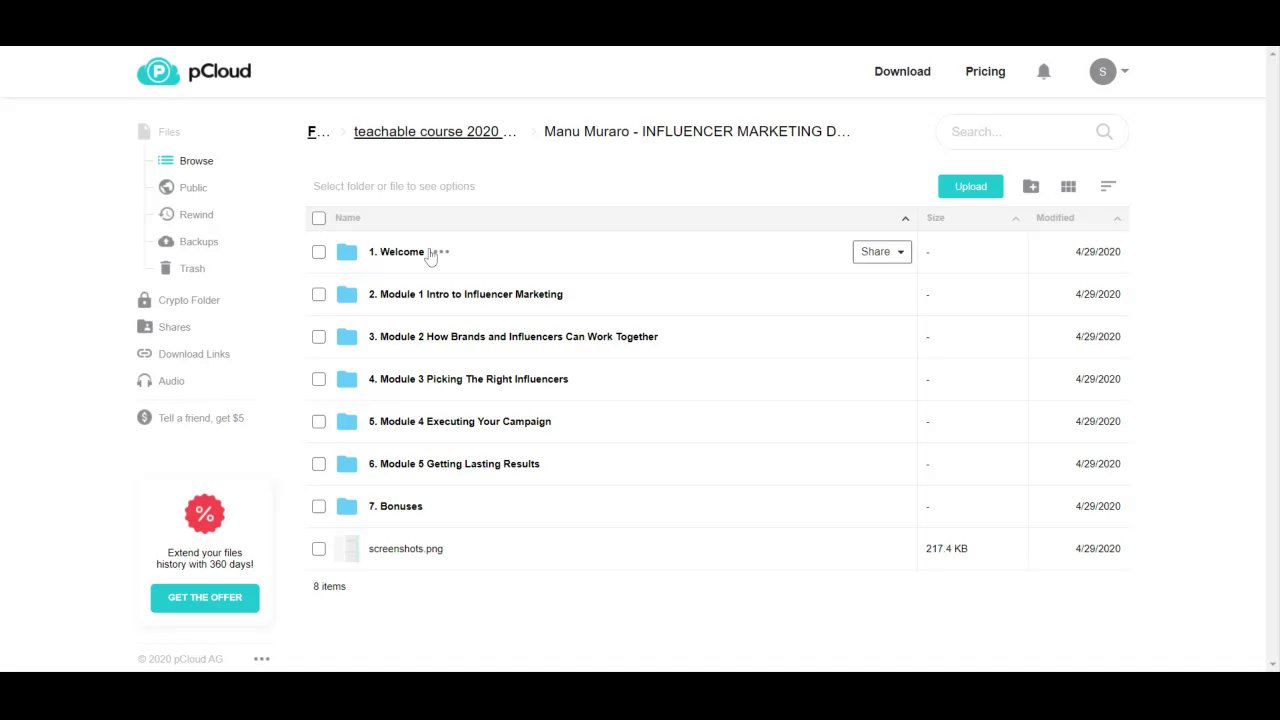The image size is (1280, 720).
Task: Check the 1. Welcome folder checkbox
Action: [x=319, y=252]
